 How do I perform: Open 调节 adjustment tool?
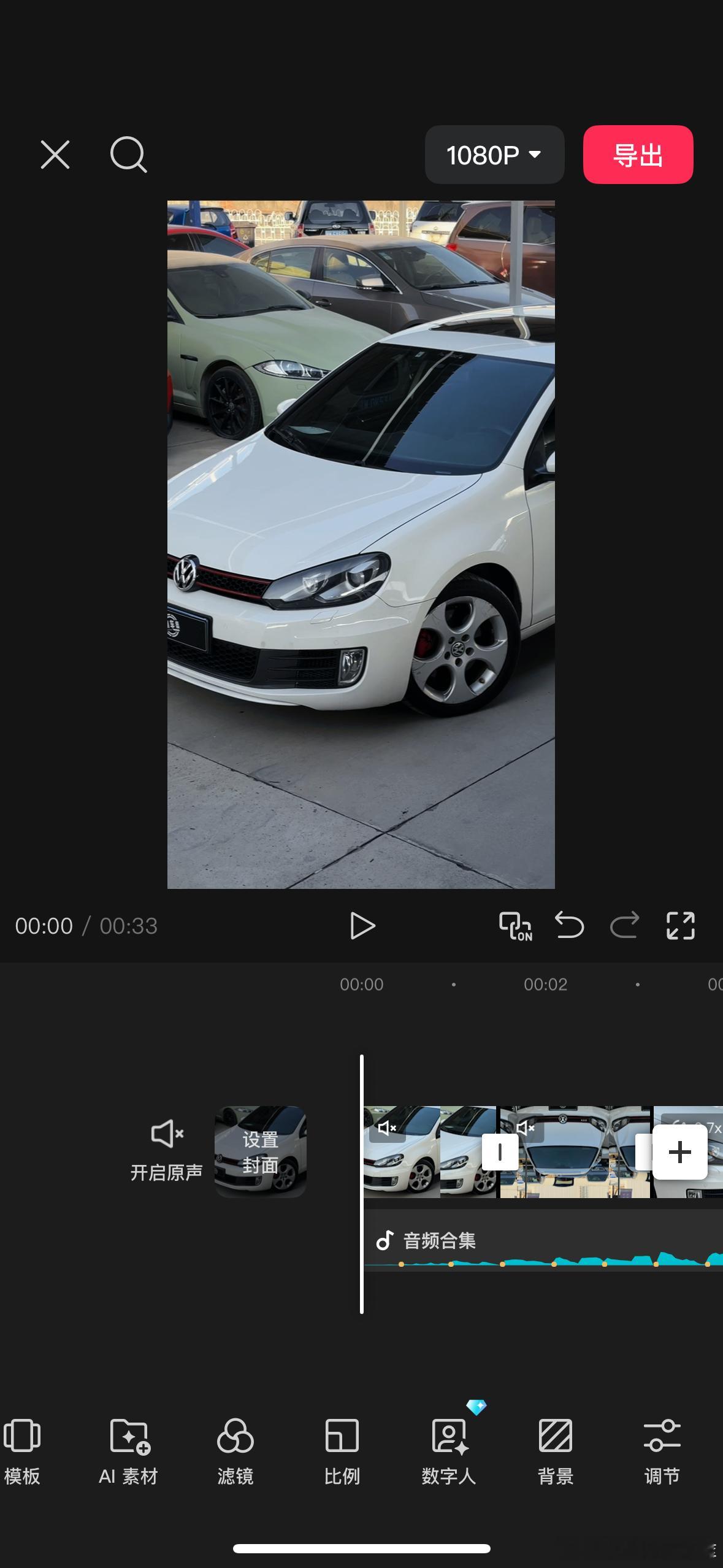(662, 1452)
